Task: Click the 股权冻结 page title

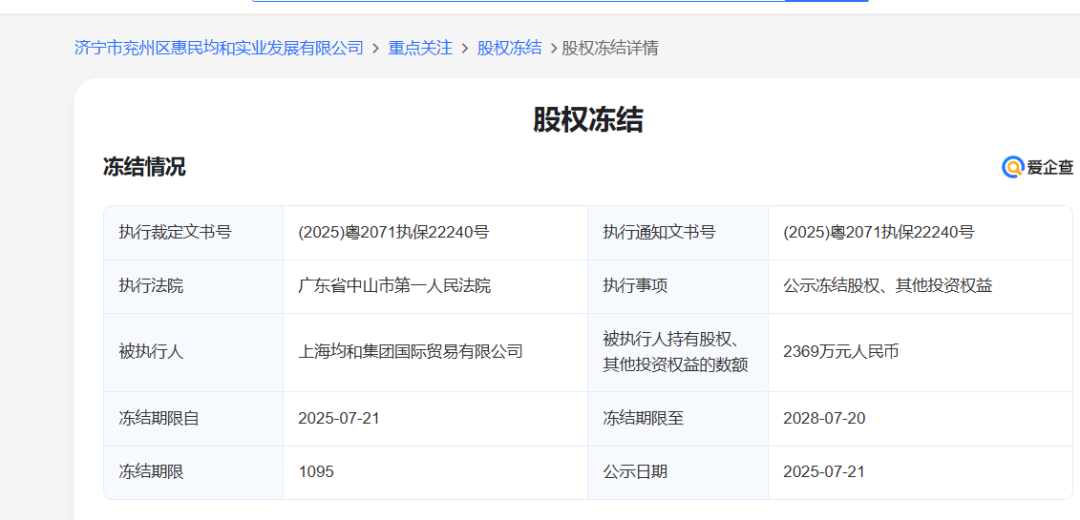Action: point(588,120)
